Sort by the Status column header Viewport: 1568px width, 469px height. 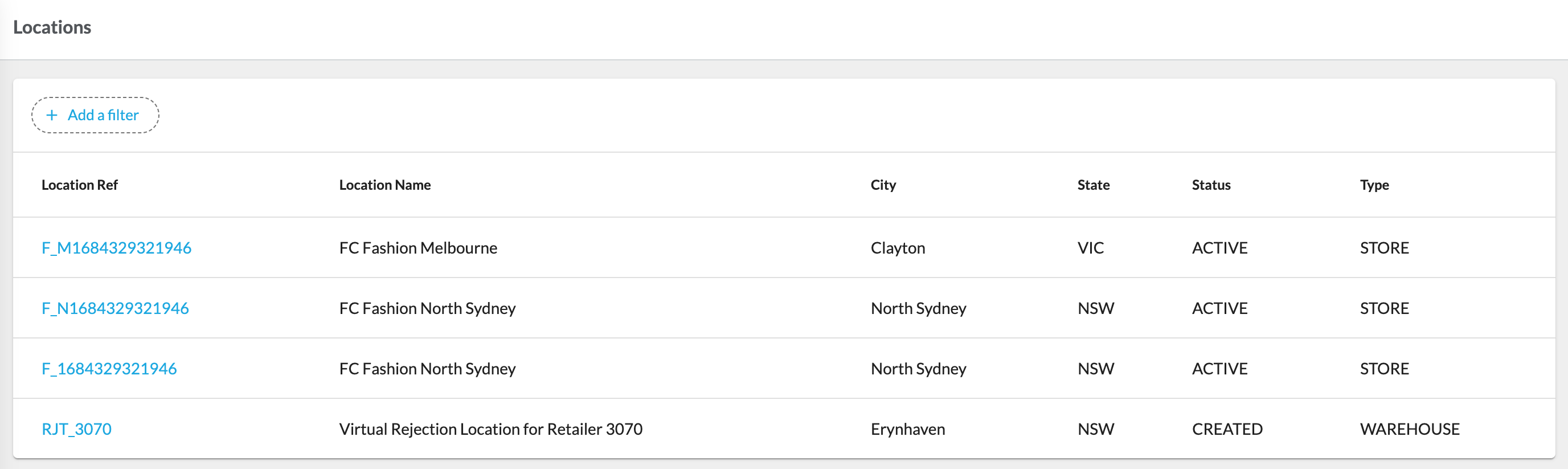coord(1211,185)
